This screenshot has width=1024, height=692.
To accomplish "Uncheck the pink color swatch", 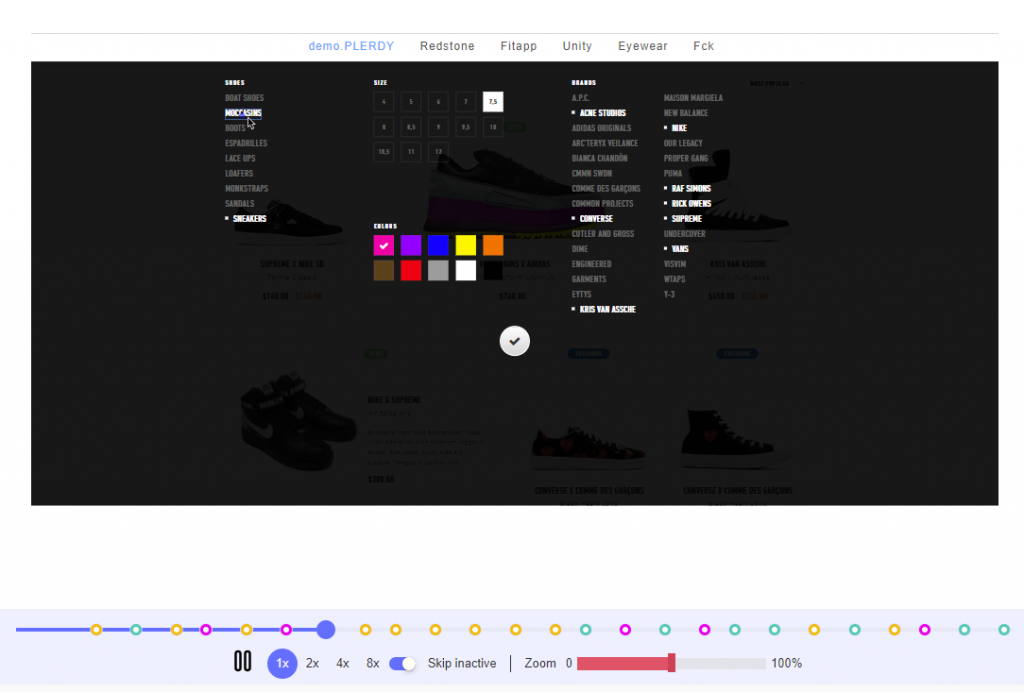I will [384, 245].
